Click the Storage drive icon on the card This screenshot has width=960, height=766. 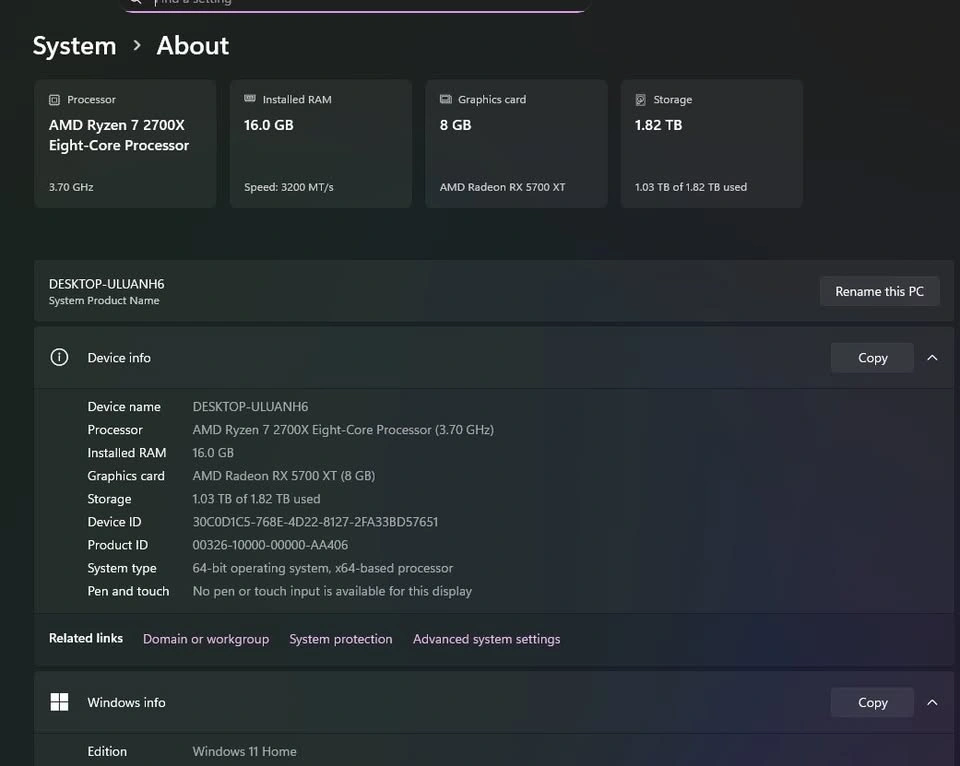tap(640, 100)
